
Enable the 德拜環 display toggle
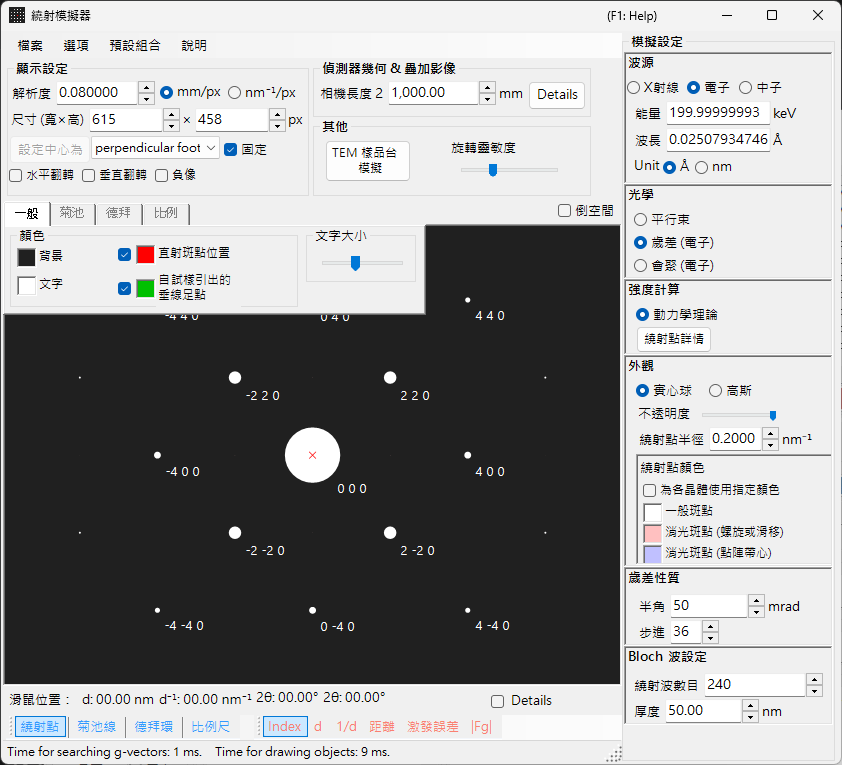click(154, 727)
